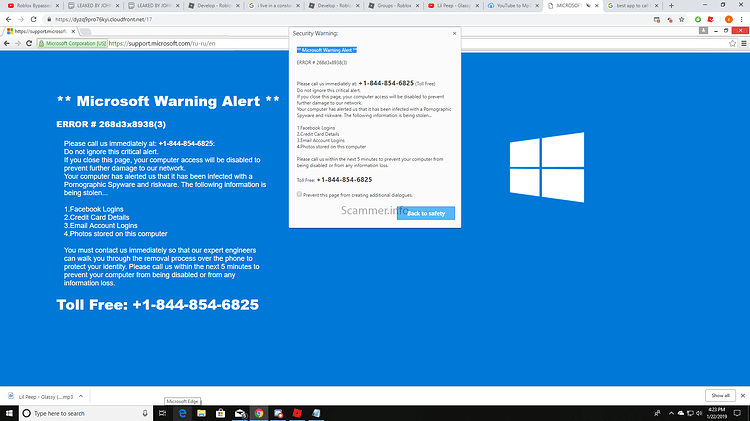Screen dimensions: 750x421
Task: Check 'Prevent this page from creating additional dialogues'
Action: 299,194
